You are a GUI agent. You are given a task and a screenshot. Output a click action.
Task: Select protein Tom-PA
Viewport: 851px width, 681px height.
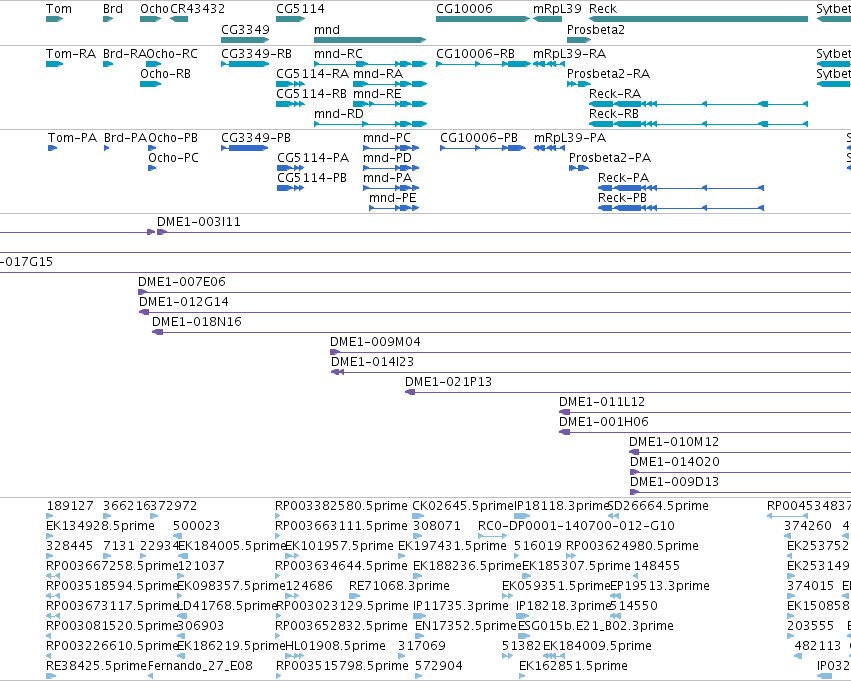[x=52, y=148]
